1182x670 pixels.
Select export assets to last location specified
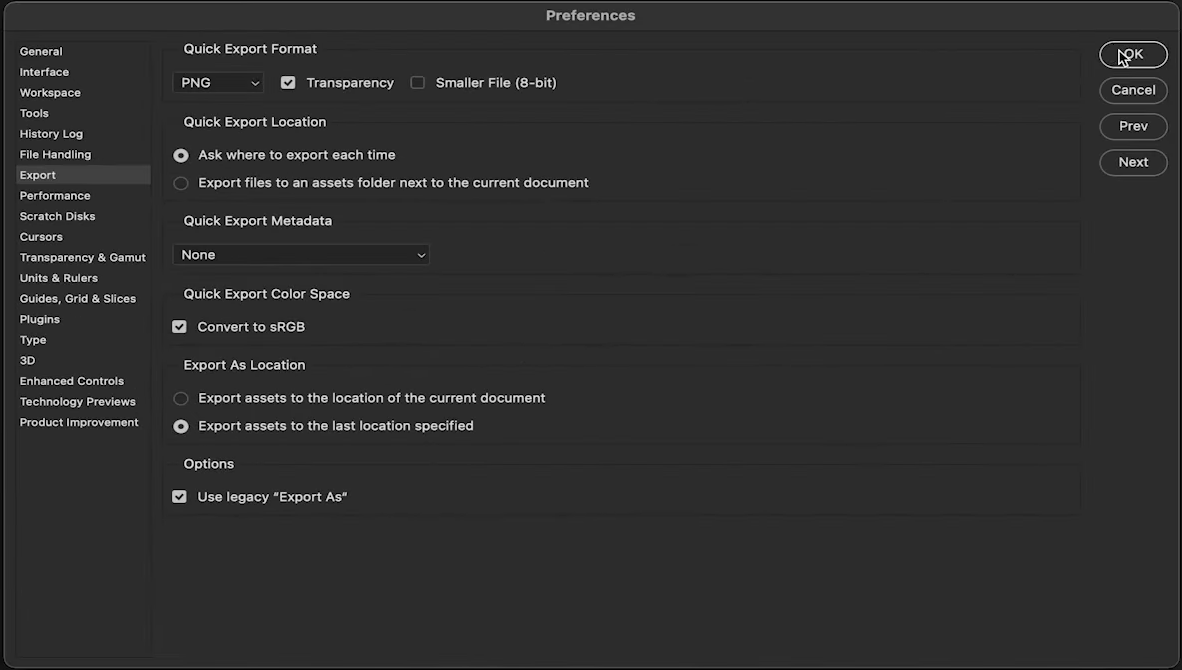coord(181,426)
